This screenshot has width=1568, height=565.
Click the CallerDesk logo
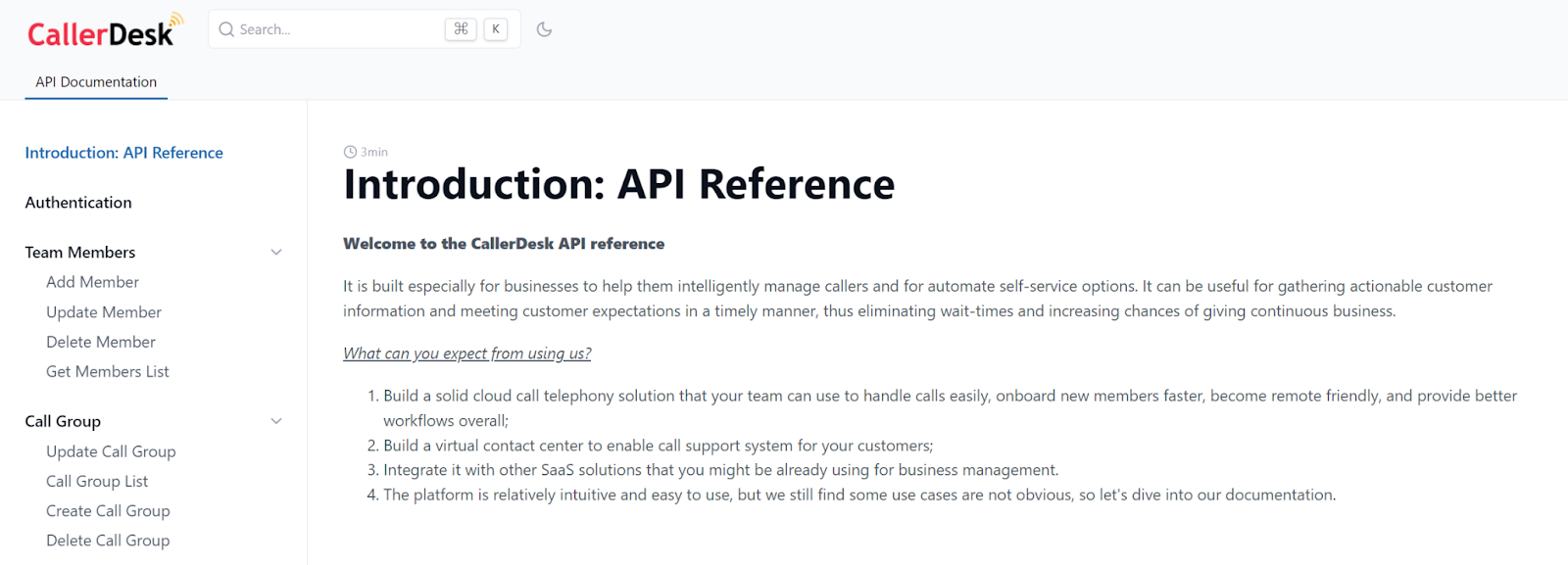click(x=105, y=30)
